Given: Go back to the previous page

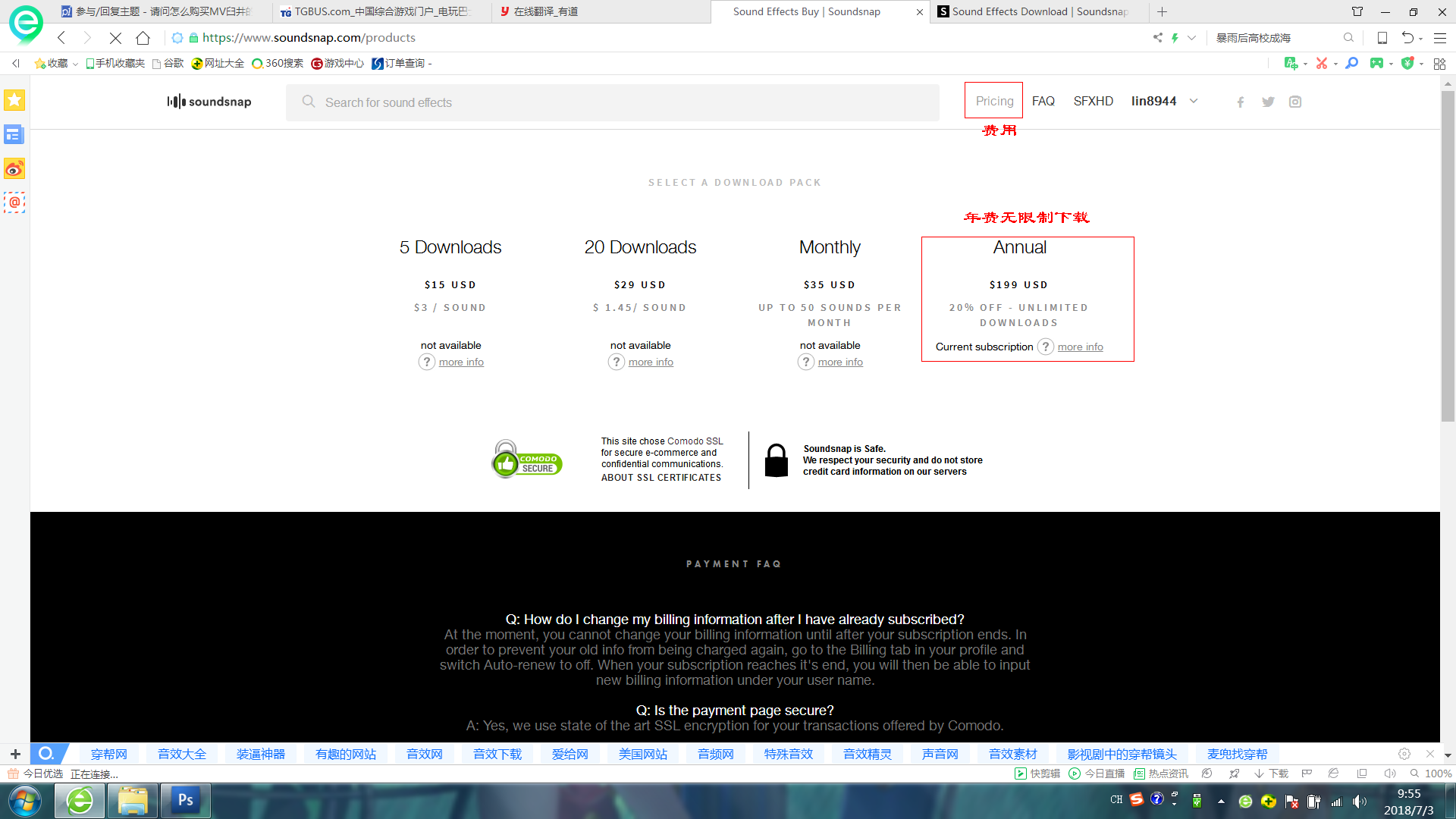Looking at the screenshot, I should (x=61, y=38).
